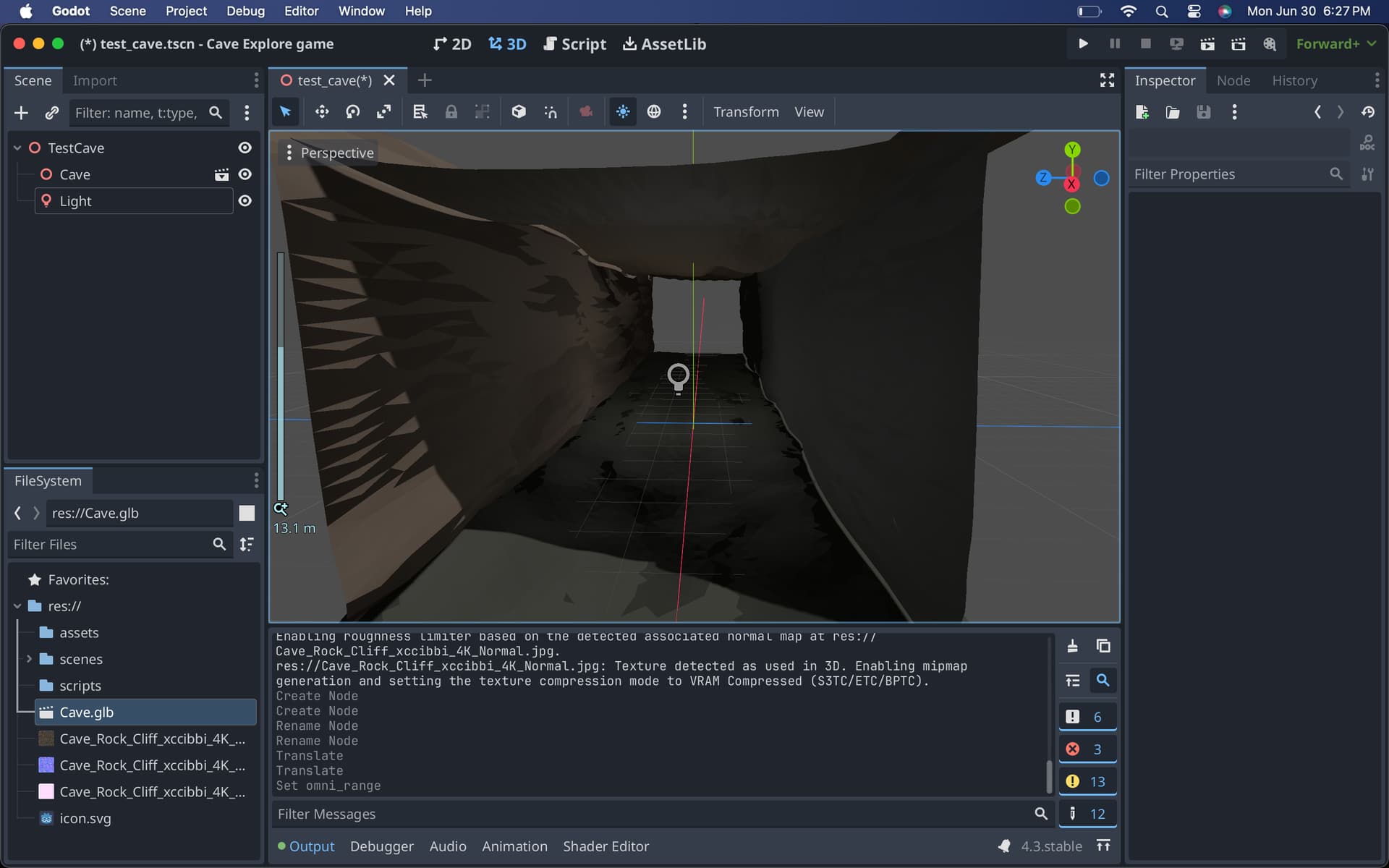
Task: Toggle FileSystem split mode button
Action: pos(247,513)
